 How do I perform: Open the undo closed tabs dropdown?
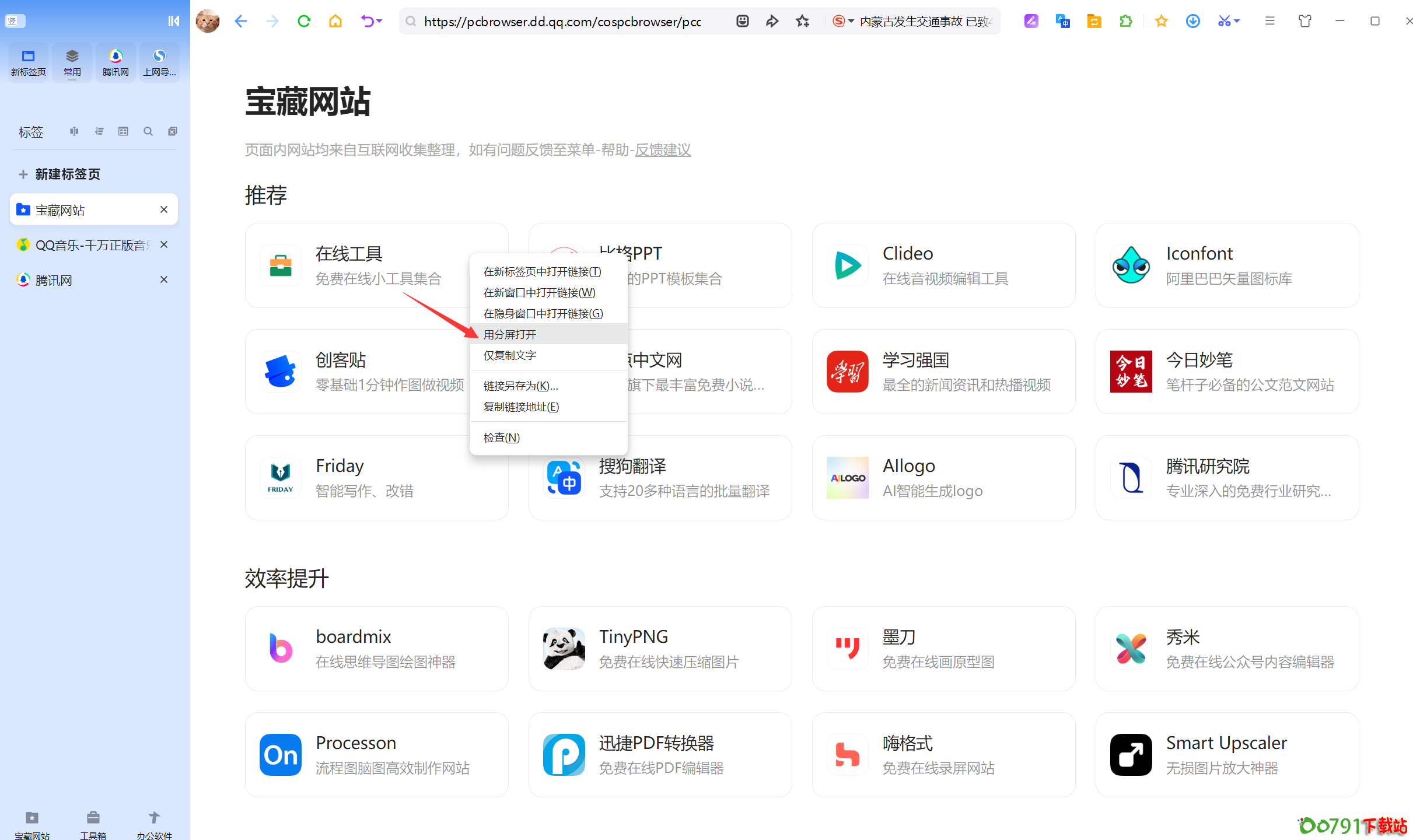point(379,22)
